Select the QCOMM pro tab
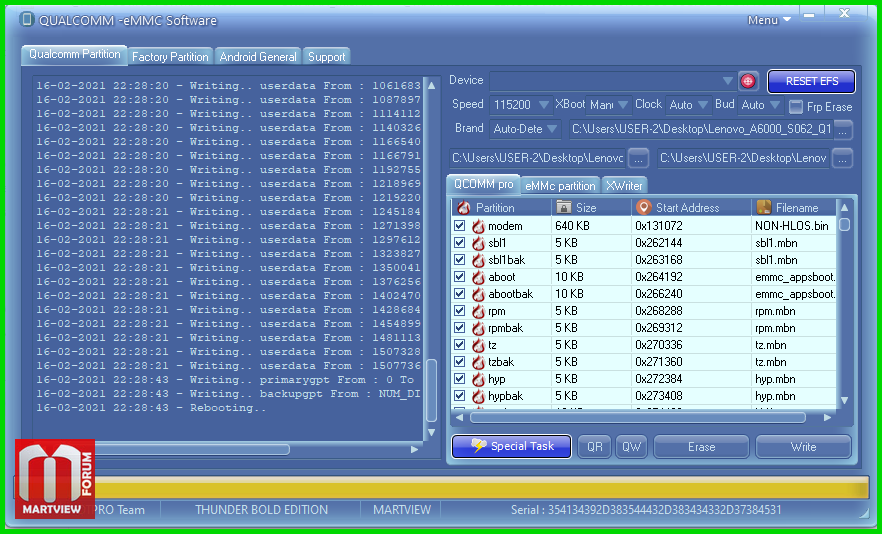The width and height of the screenshot is (882, 534). [x=484, y=185]
